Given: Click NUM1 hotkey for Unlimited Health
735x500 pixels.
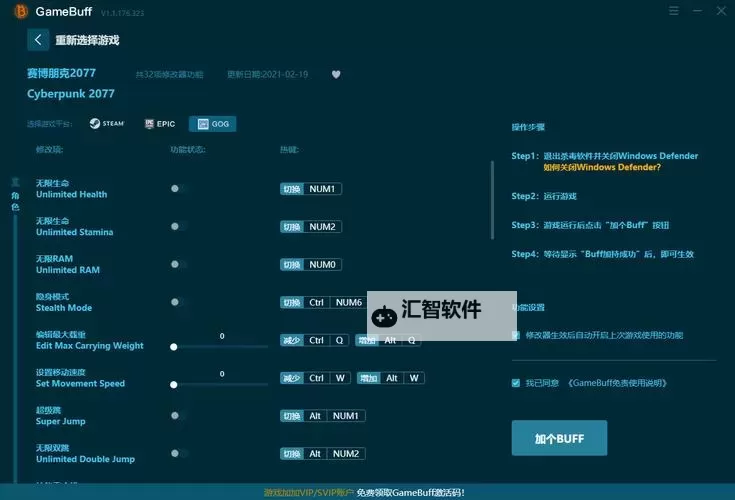Looking at the screenshot, I should pos(311,189).
